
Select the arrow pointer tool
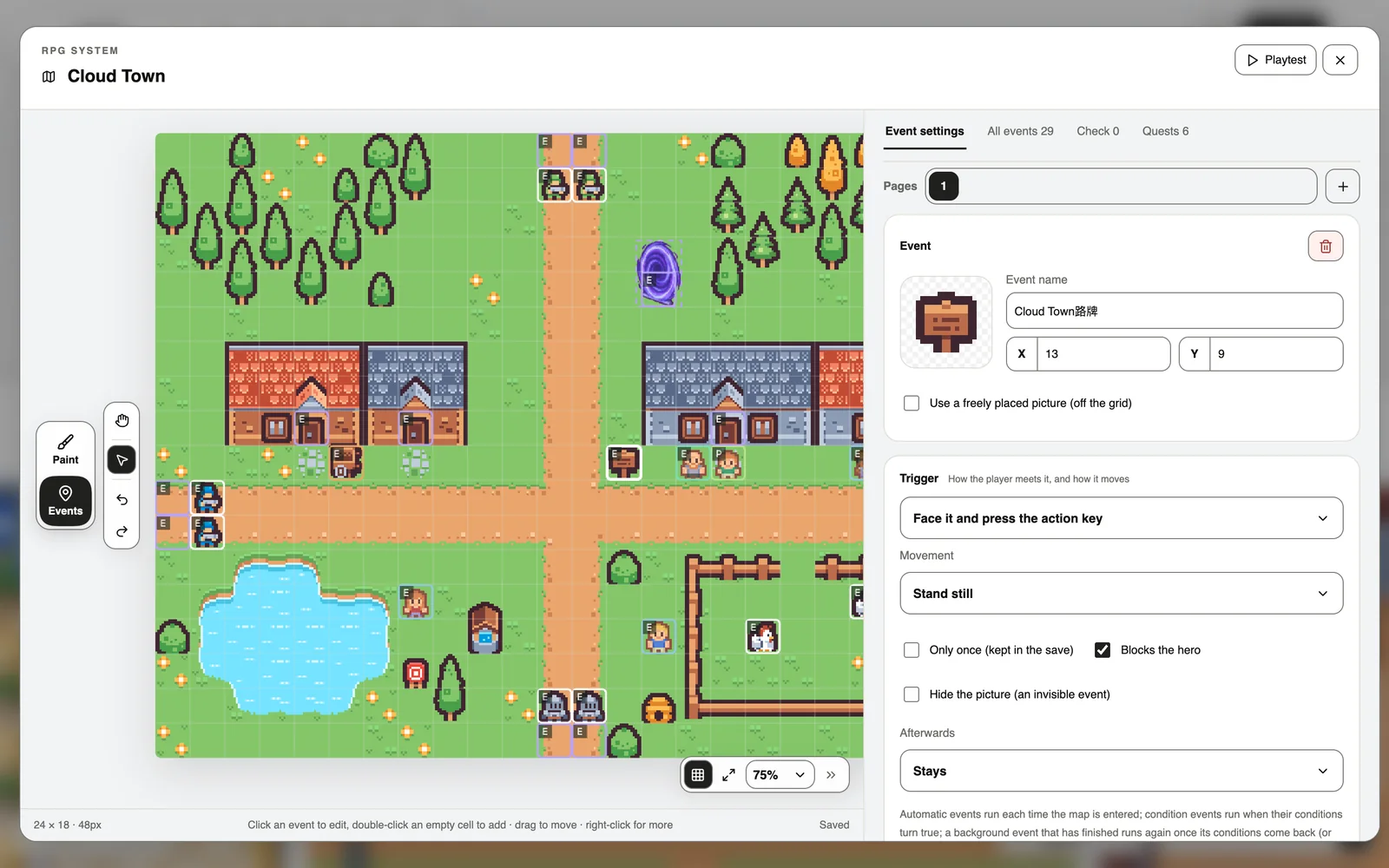coord(122,460)
